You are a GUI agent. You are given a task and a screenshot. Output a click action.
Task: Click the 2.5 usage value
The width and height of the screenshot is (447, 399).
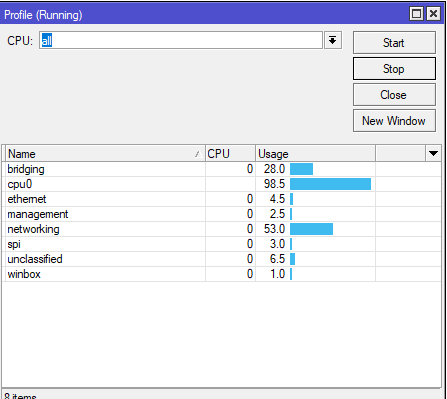click(277, 214)
